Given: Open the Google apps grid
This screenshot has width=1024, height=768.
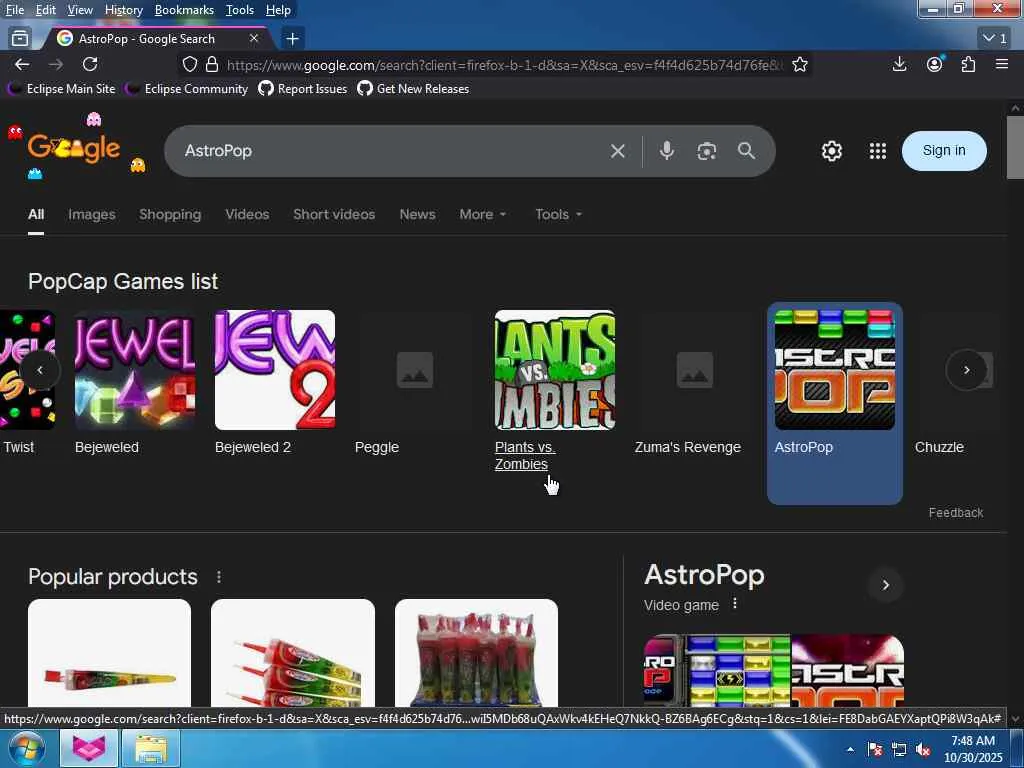Looking at the screenshot, I should [878, 151].
